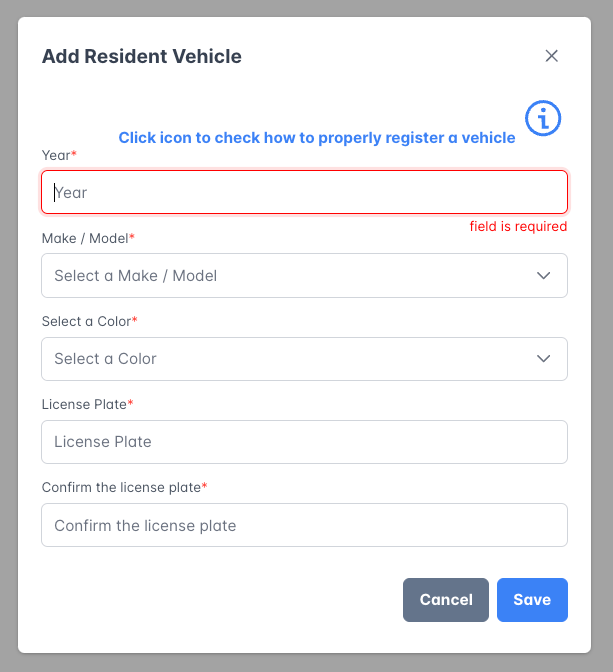This screenshot has width=613, height=672.
Task: Open the 'Select a Make / Model' combo box
Action: [290, 276]
